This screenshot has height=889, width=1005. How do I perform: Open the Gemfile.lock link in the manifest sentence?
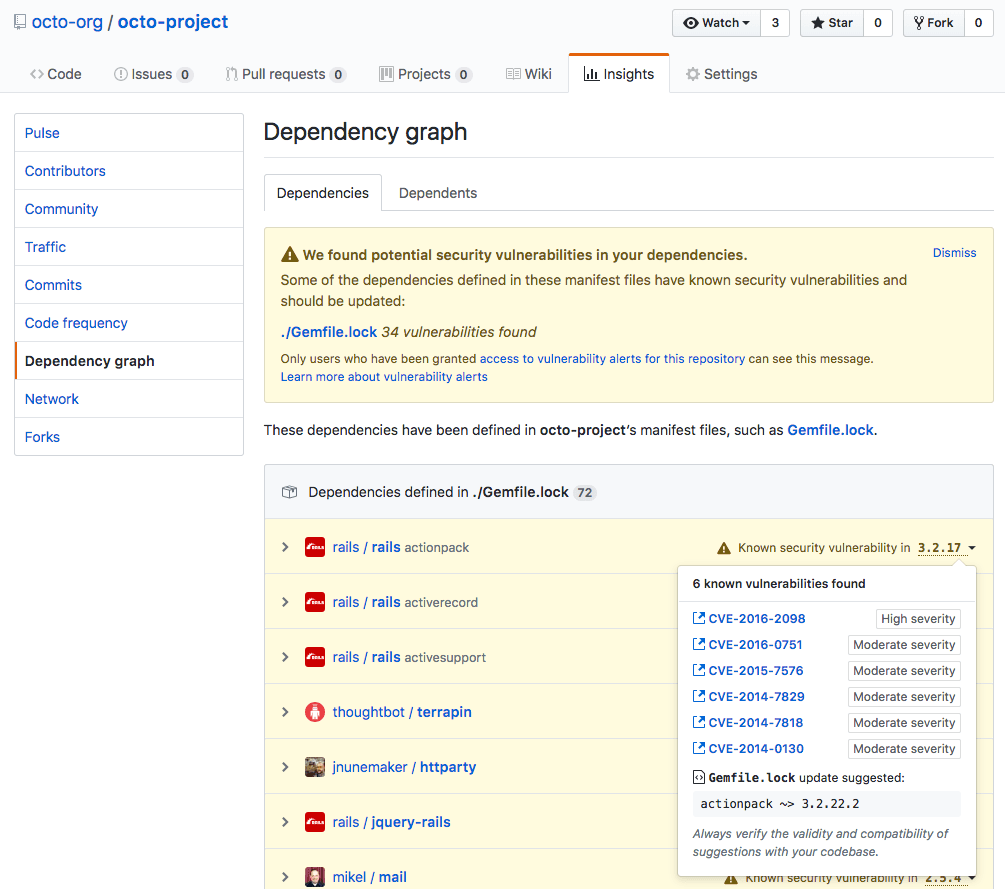pos(830,430)
